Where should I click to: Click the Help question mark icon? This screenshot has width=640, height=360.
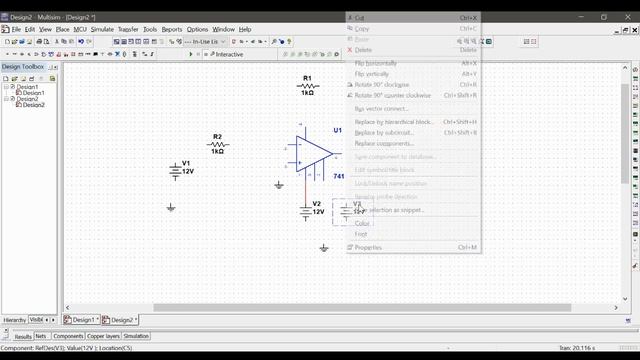coord(289,42)
